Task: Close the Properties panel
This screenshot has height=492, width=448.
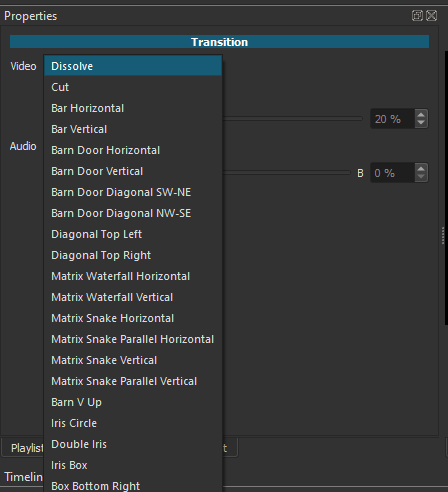Action: tap(431, 16)
